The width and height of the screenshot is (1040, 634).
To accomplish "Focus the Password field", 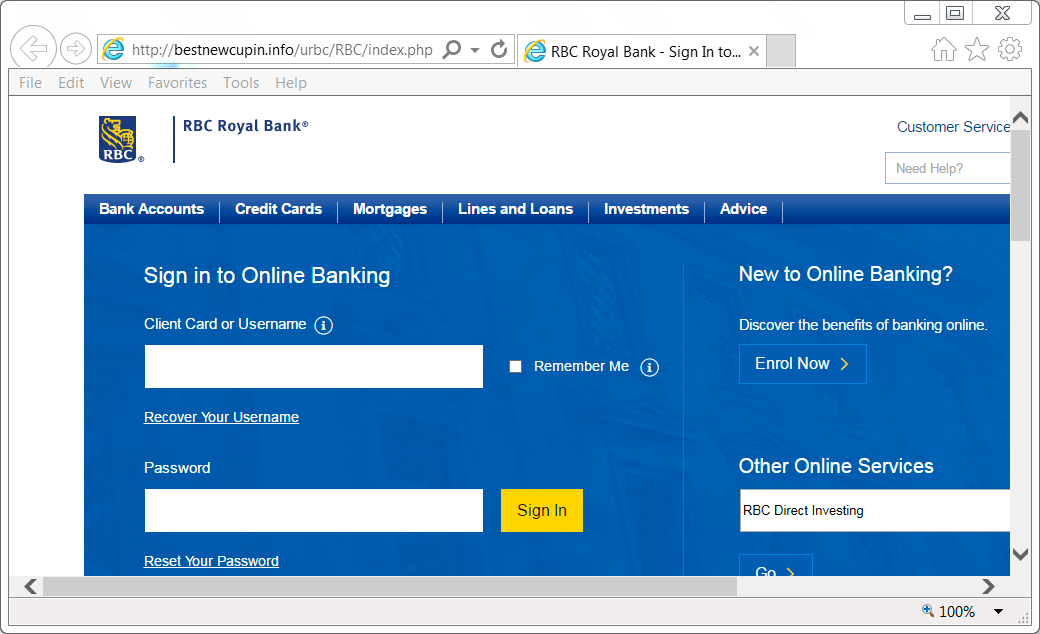I will [314, 511].
